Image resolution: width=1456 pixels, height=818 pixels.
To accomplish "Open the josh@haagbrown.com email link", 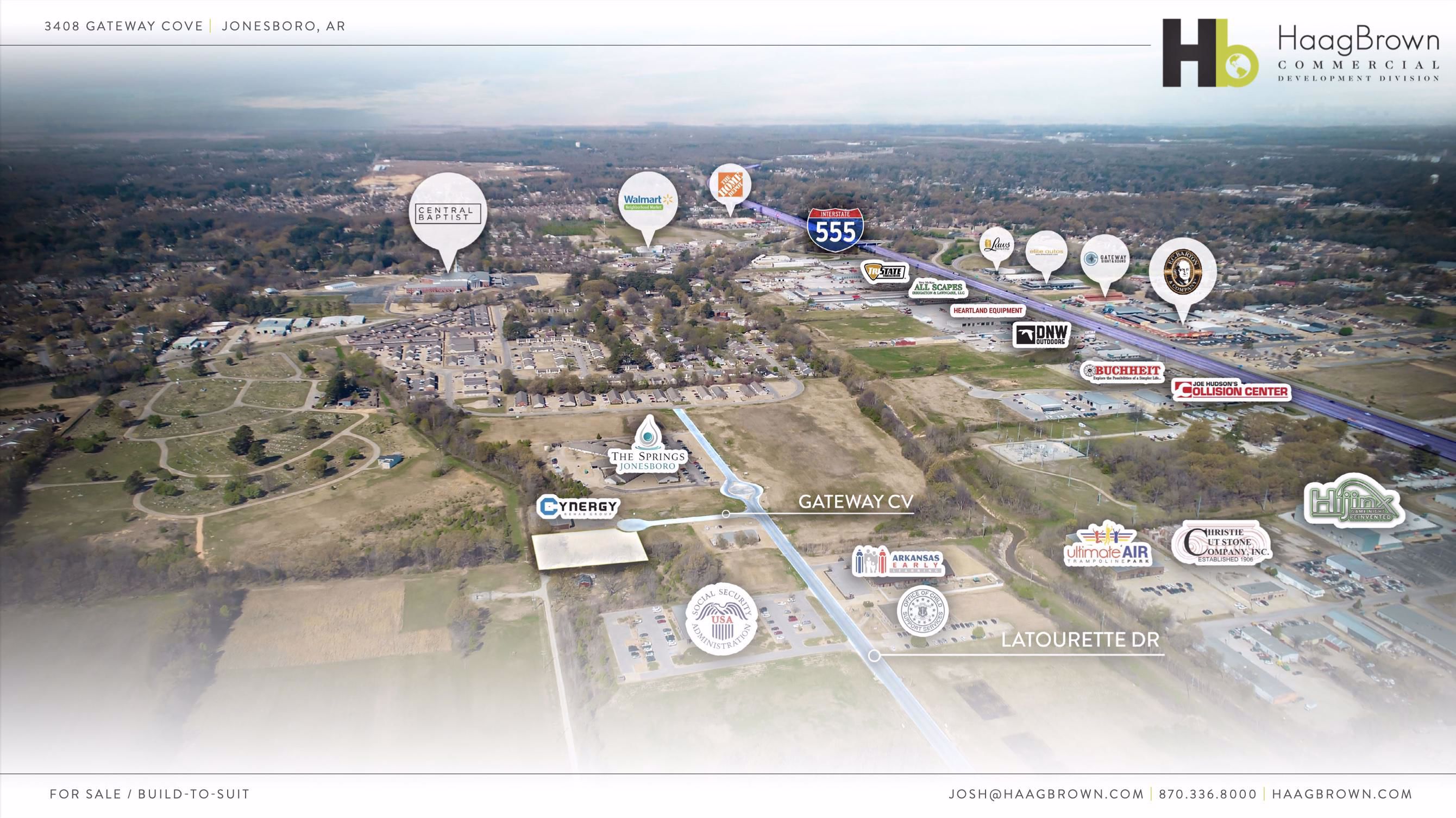I will (x=1046, y=794).
